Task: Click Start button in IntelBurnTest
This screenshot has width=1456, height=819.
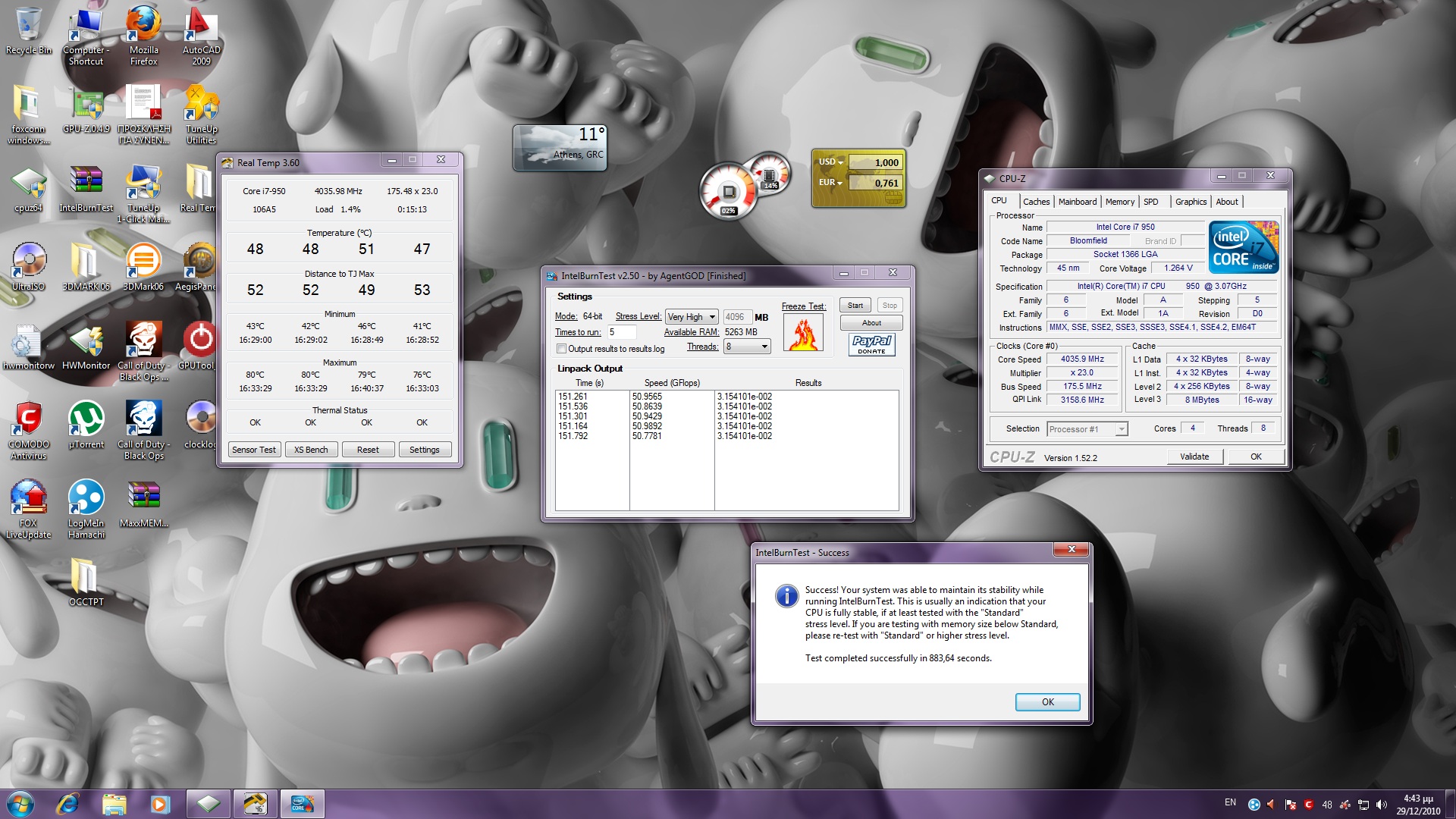Action: 855,306
